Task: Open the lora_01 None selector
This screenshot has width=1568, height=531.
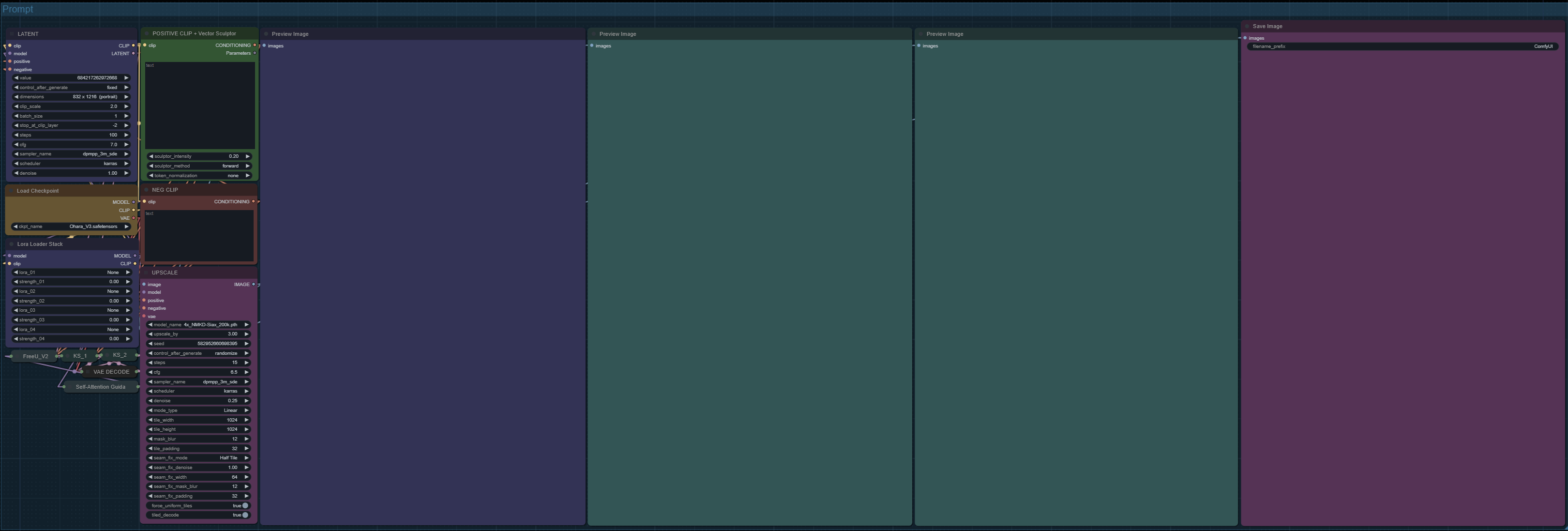Action: [x=71, y=272]
